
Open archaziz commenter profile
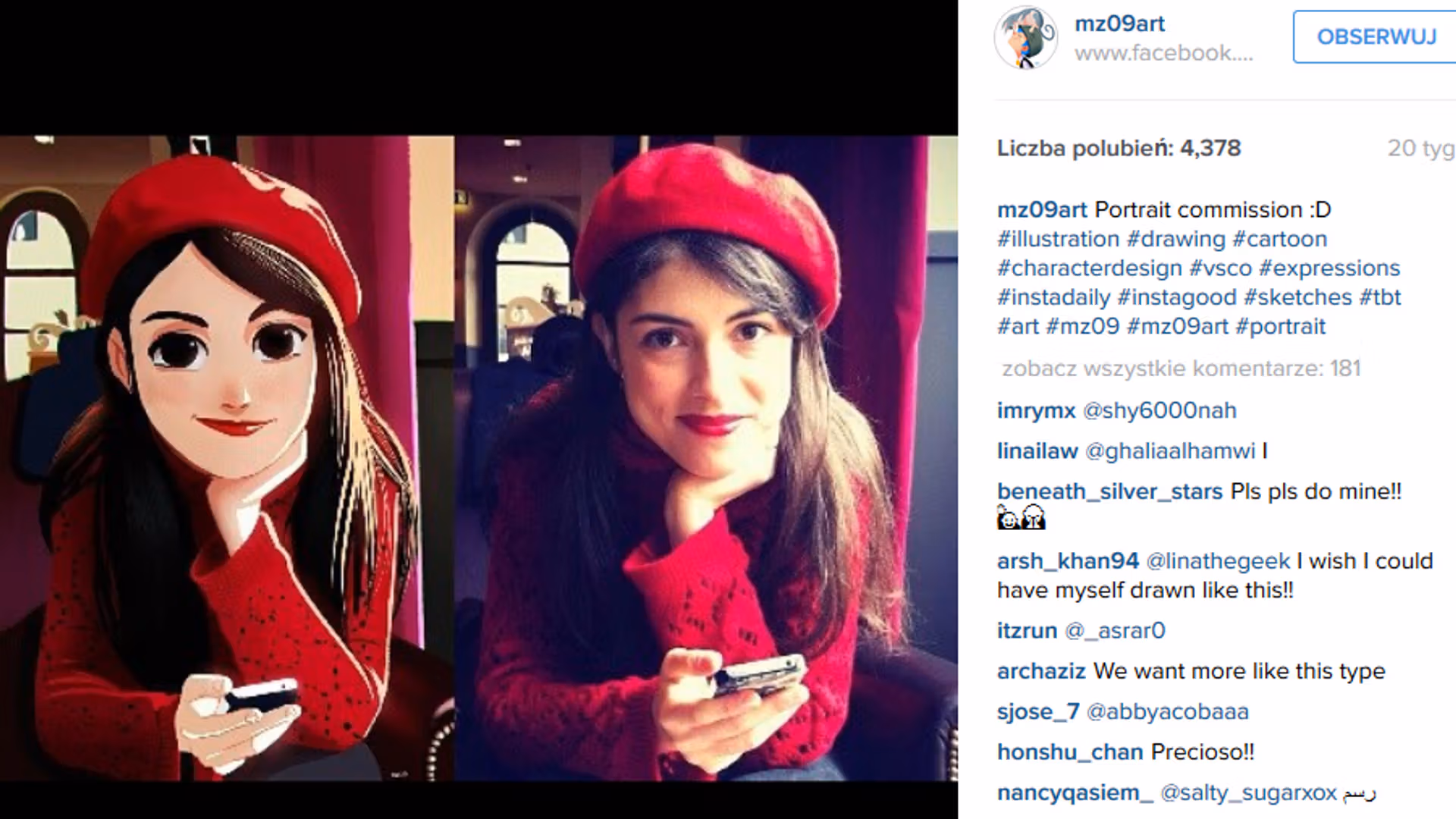tap(1041, 671)
